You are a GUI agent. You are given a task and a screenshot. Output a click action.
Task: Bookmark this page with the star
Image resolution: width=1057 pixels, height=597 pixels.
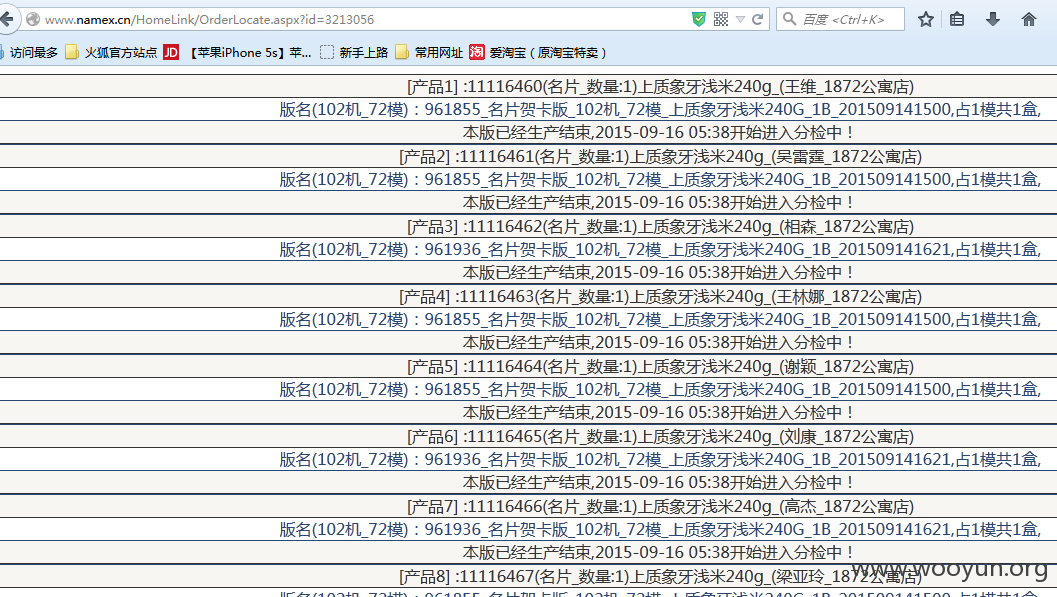[926, 20]
